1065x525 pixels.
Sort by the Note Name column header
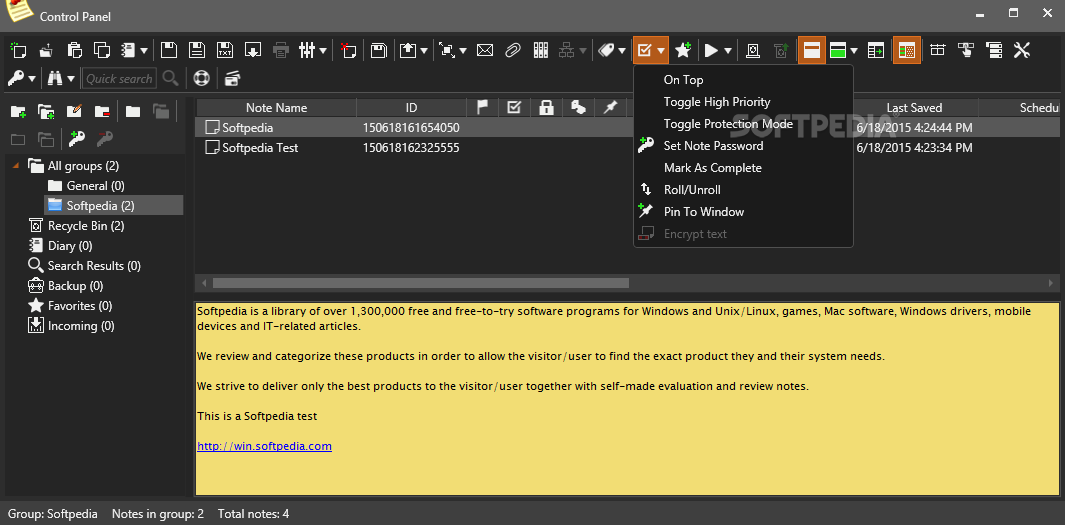coord(276,107)
